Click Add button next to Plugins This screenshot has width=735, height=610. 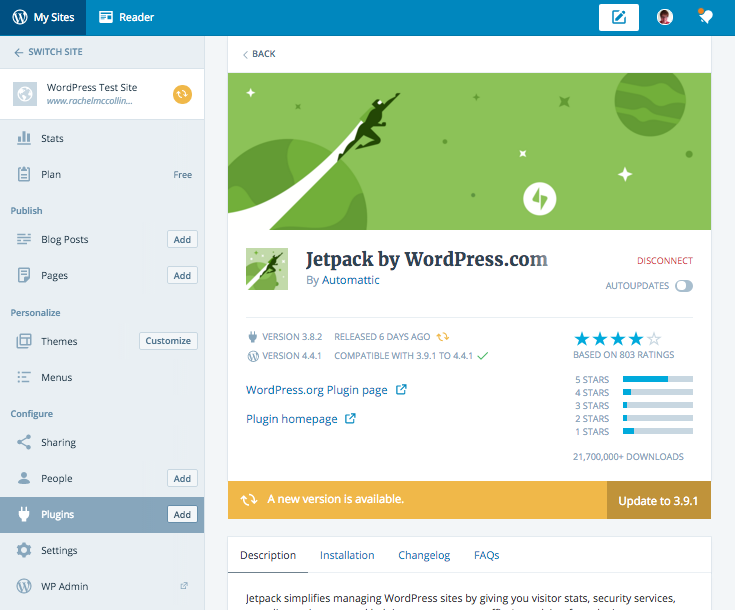pyautogui.click(x=182, y=514)
